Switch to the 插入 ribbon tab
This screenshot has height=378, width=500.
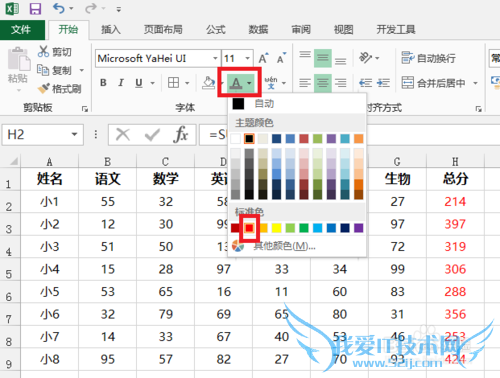click(111, 30)
